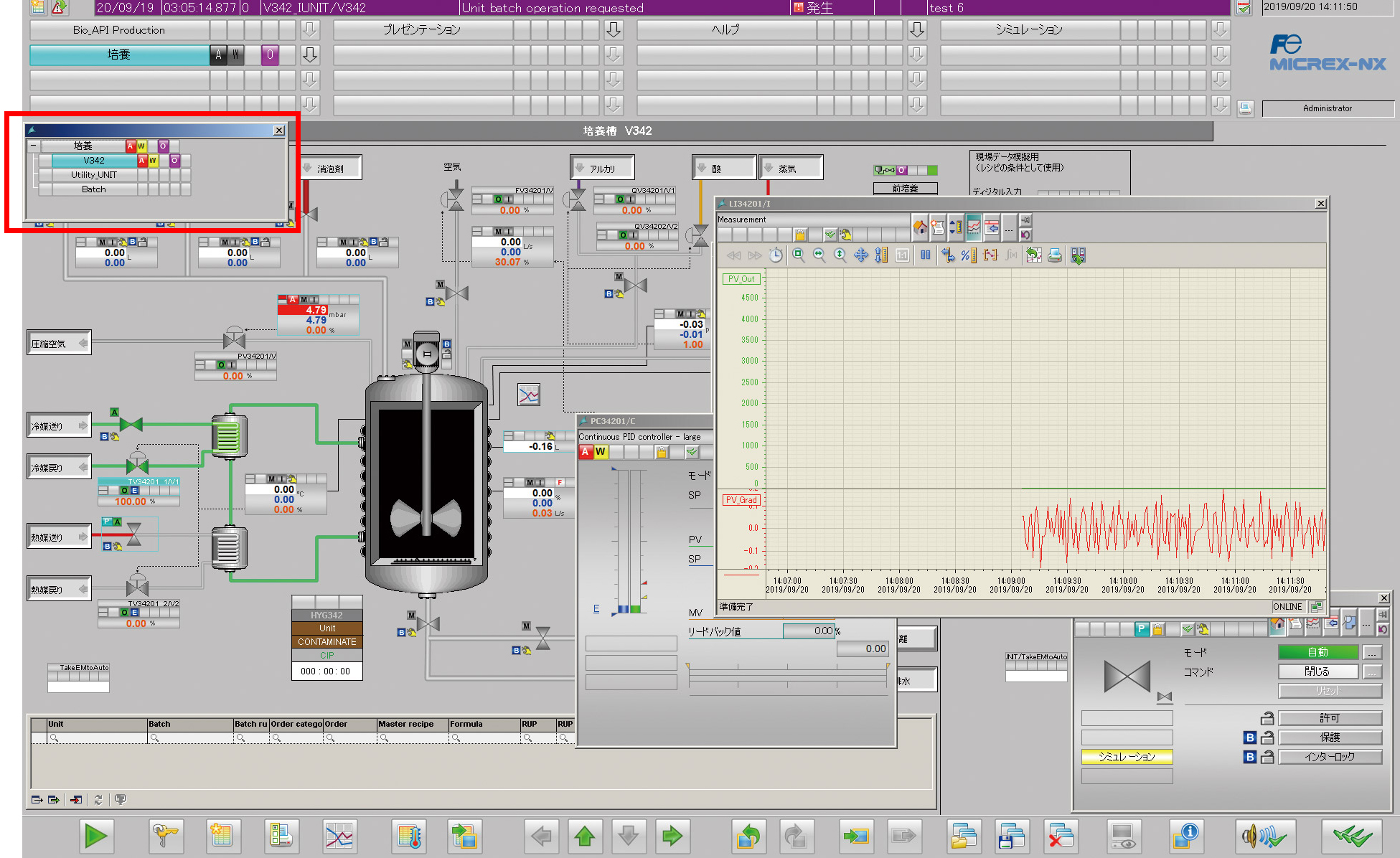
Task: Click the green double-check acknowledge icon at bottom right
Action: point(1352,836)
